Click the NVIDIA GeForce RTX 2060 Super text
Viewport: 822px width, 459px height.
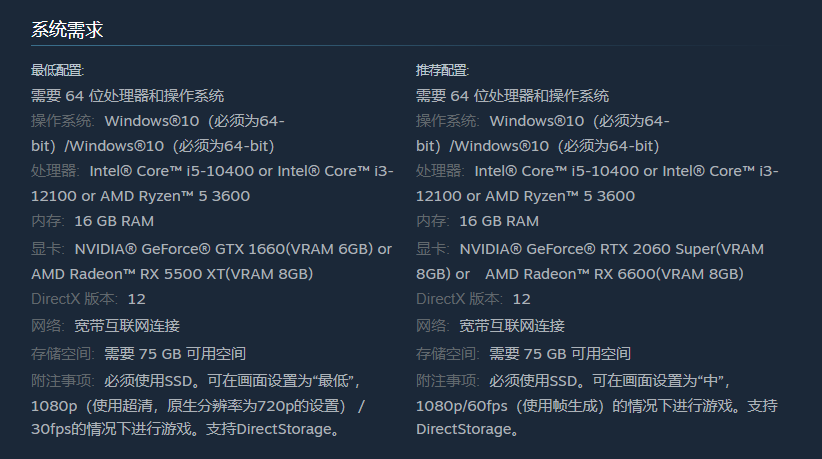[x=611, y=249]
